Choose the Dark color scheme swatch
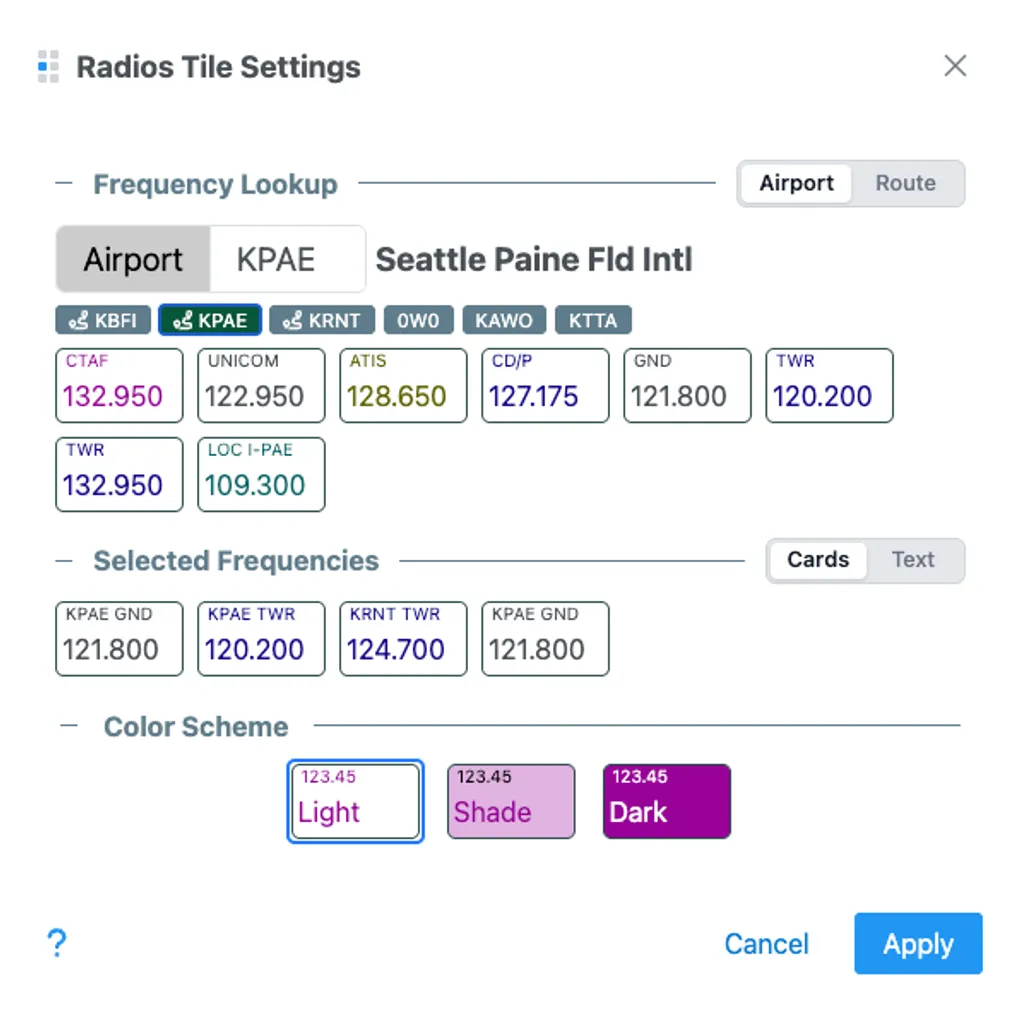Viewport: 1020px width, 1011px height. [667, 801]
